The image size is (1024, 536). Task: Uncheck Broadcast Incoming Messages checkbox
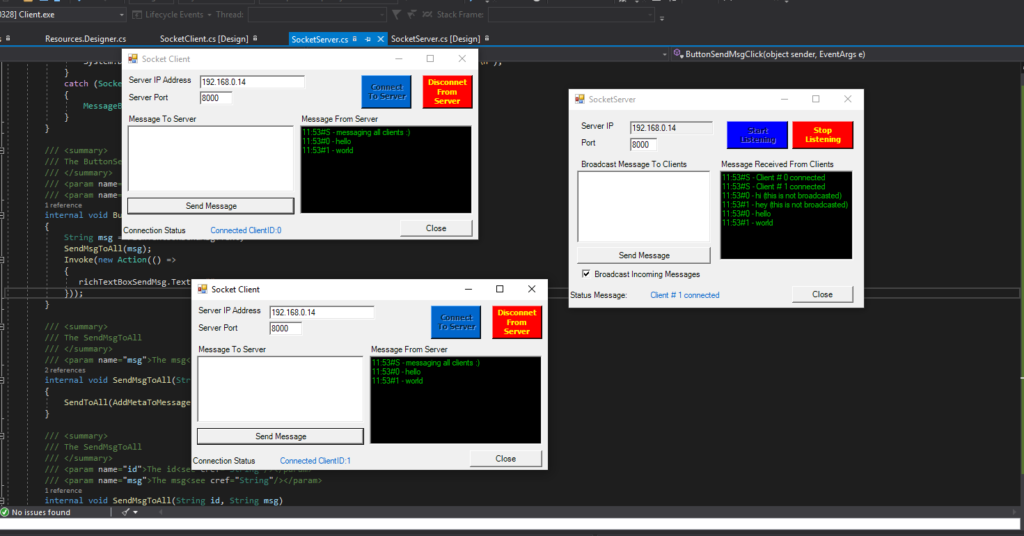click(x=585, y=274)
